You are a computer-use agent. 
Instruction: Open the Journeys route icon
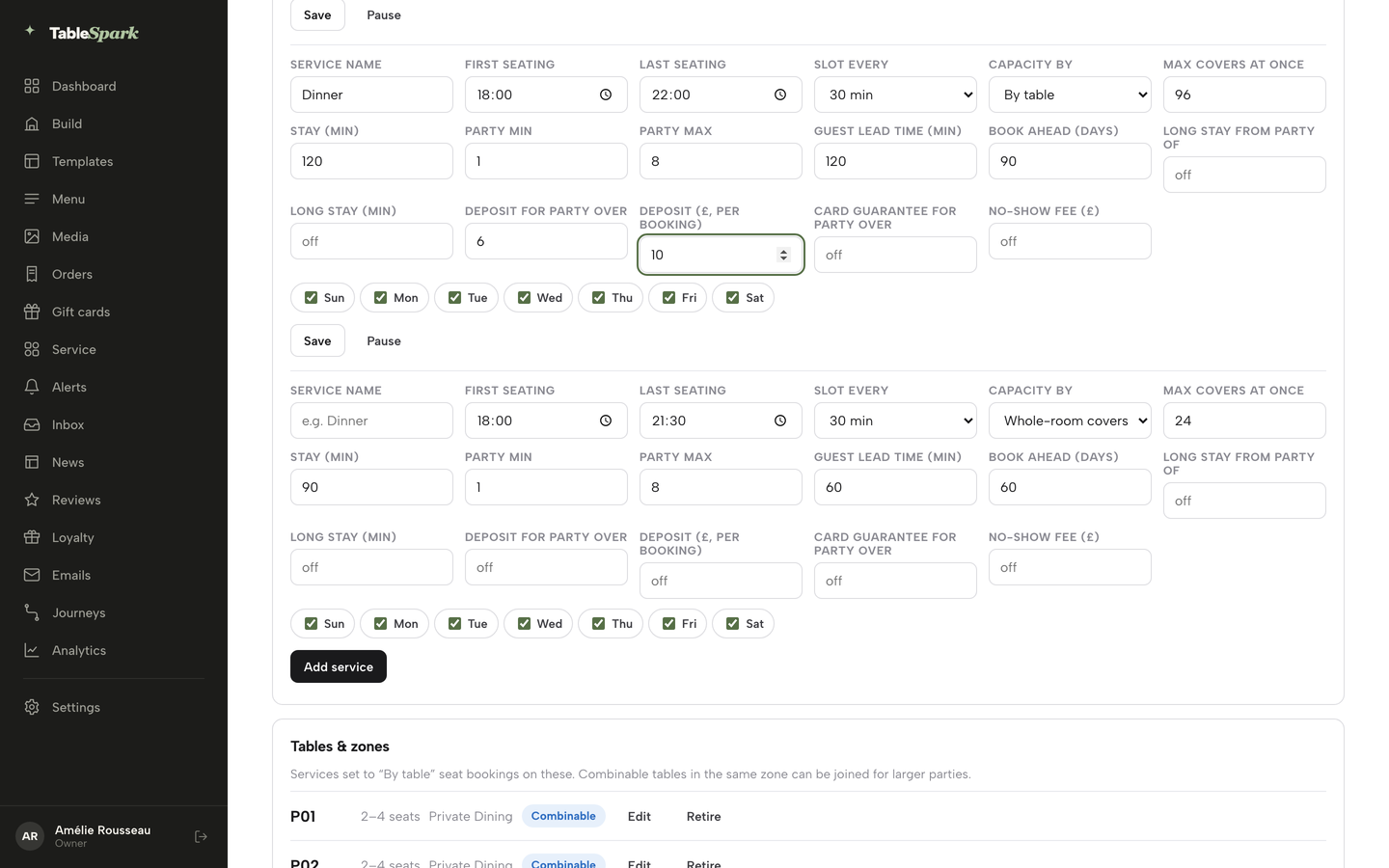click(x=32, y=612)
